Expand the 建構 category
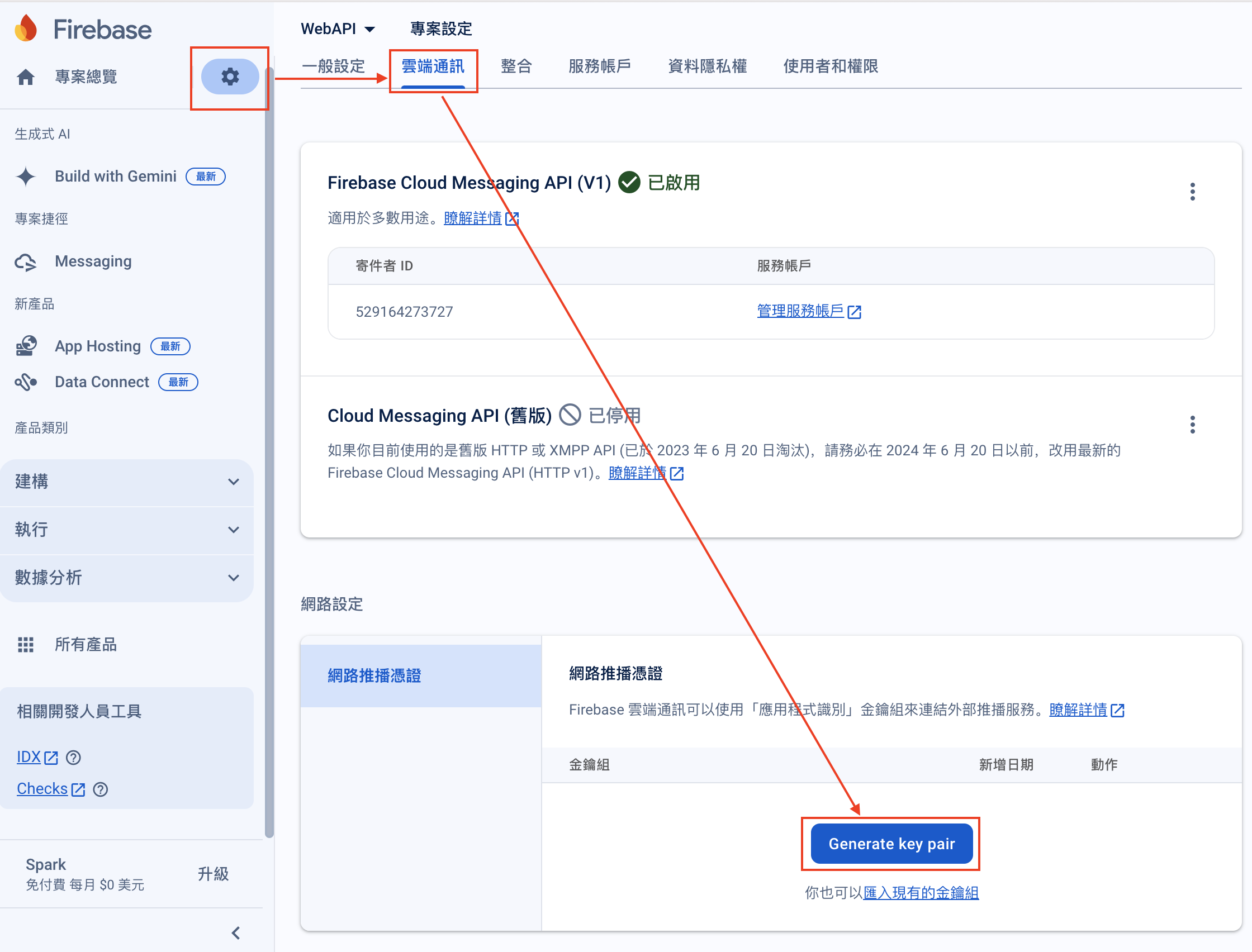The image size is (1252, 952). pos(126,482)
